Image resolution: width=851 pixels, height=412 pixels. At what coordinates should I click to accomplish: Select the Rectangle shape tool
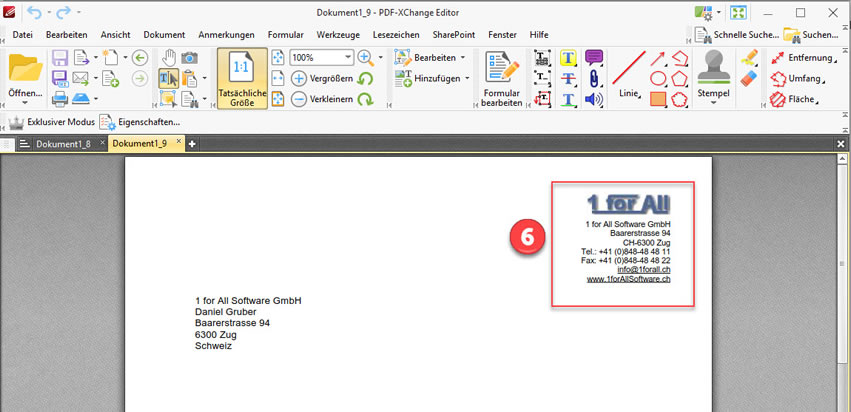coord(658,99)
